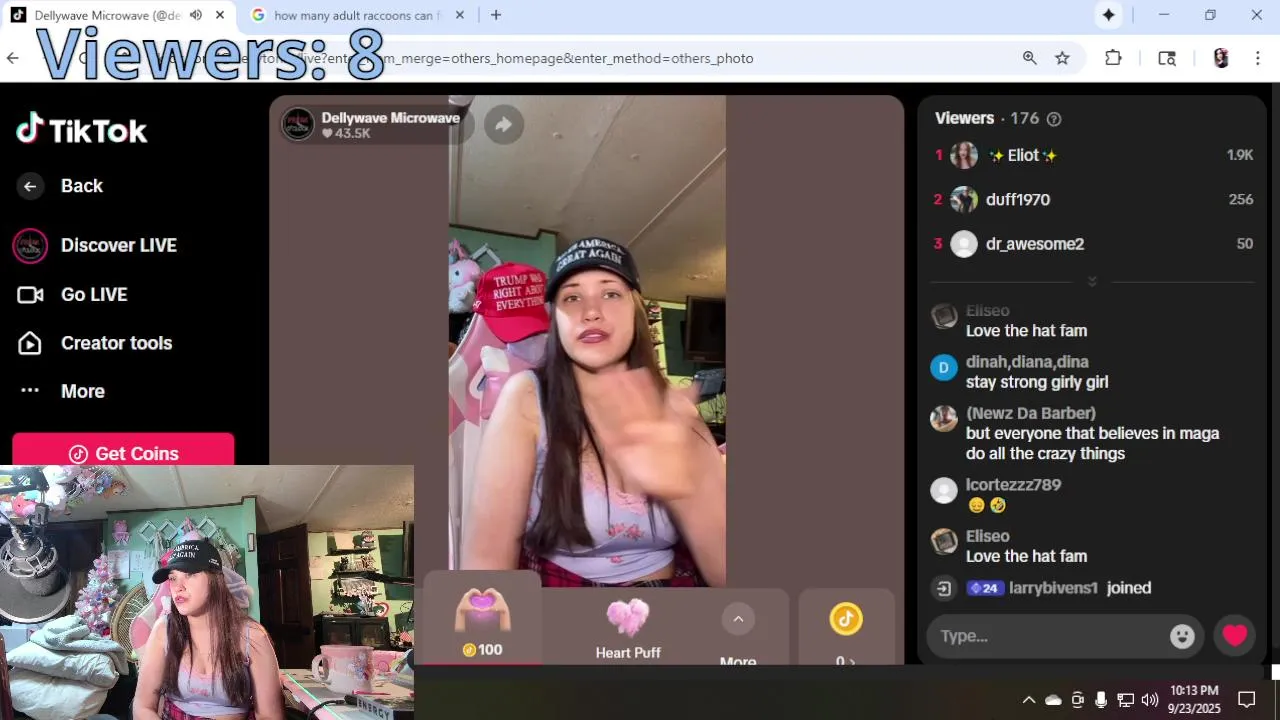
Task: Expand the top viewers list chevron
Action: [x=1092, y=282]
